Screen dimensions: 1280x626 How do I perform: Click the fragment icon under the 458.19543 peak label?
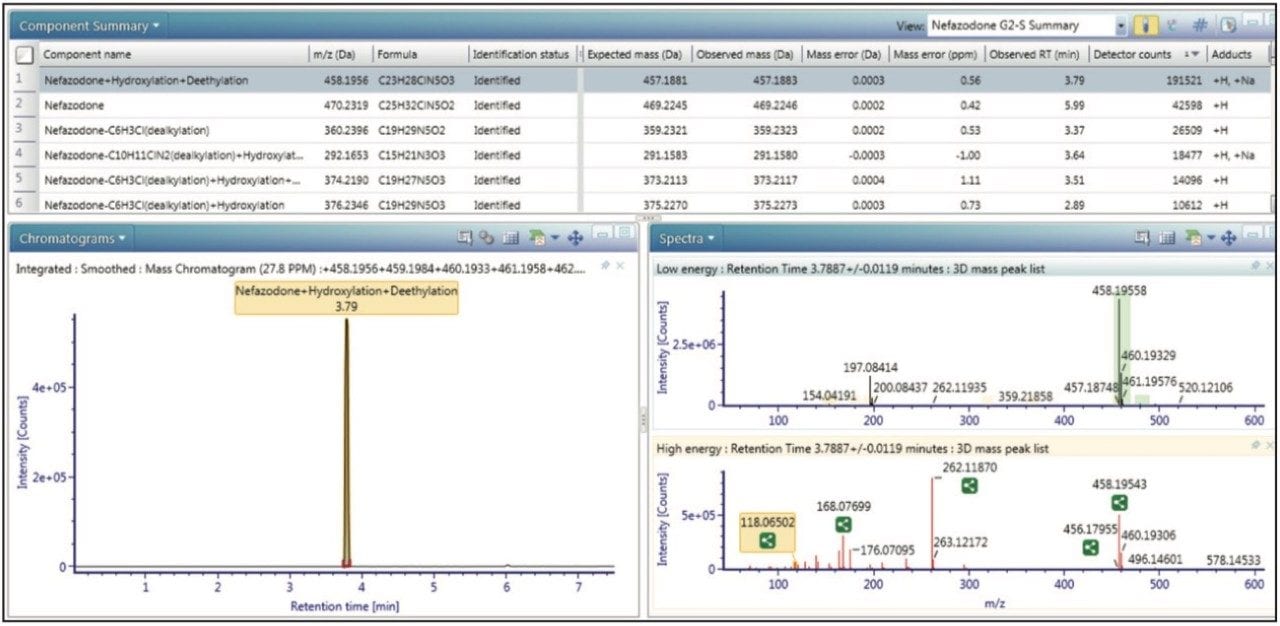(x=1119, y=503)
